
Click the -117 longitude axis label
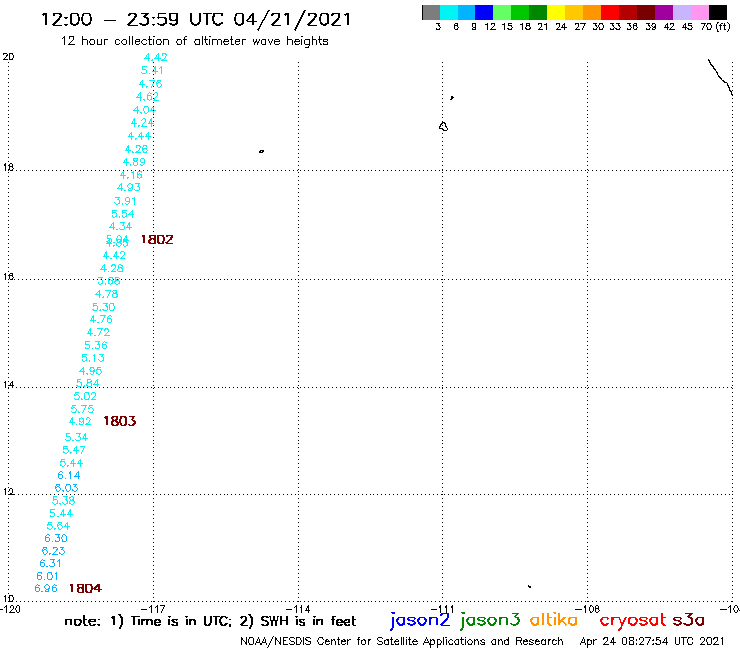pyautogui.click(x=153, y=609)
